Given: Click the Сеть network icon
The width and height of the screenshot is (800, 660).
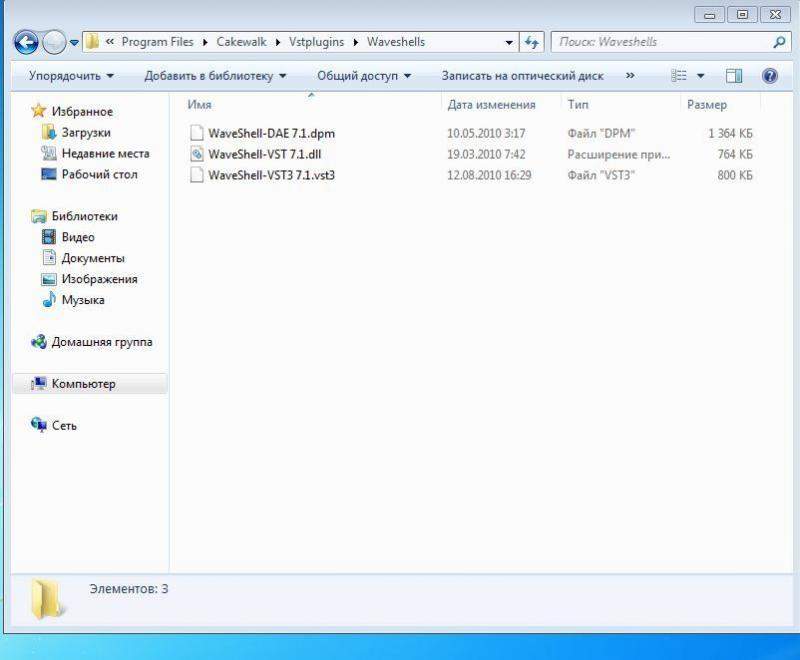Looking at the screenshot, I should (x=39, y=425).
